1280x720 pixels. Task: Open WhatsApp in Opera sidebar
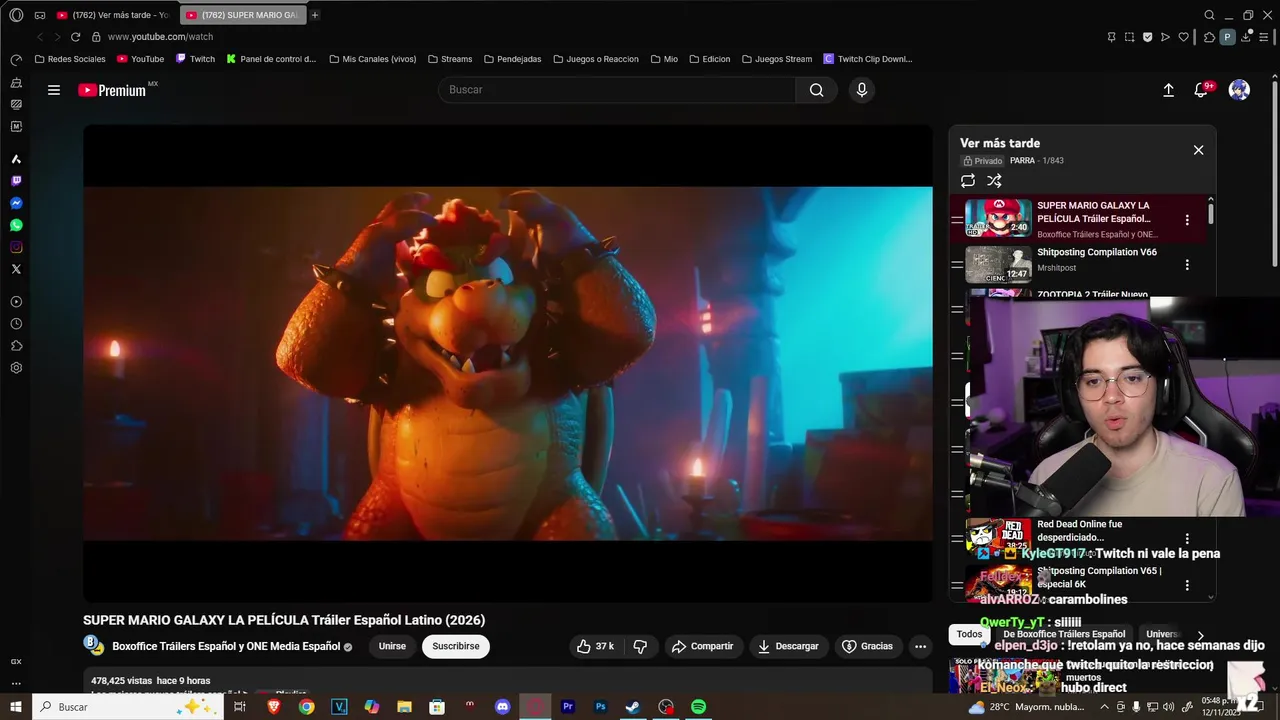tap(16, 225)
